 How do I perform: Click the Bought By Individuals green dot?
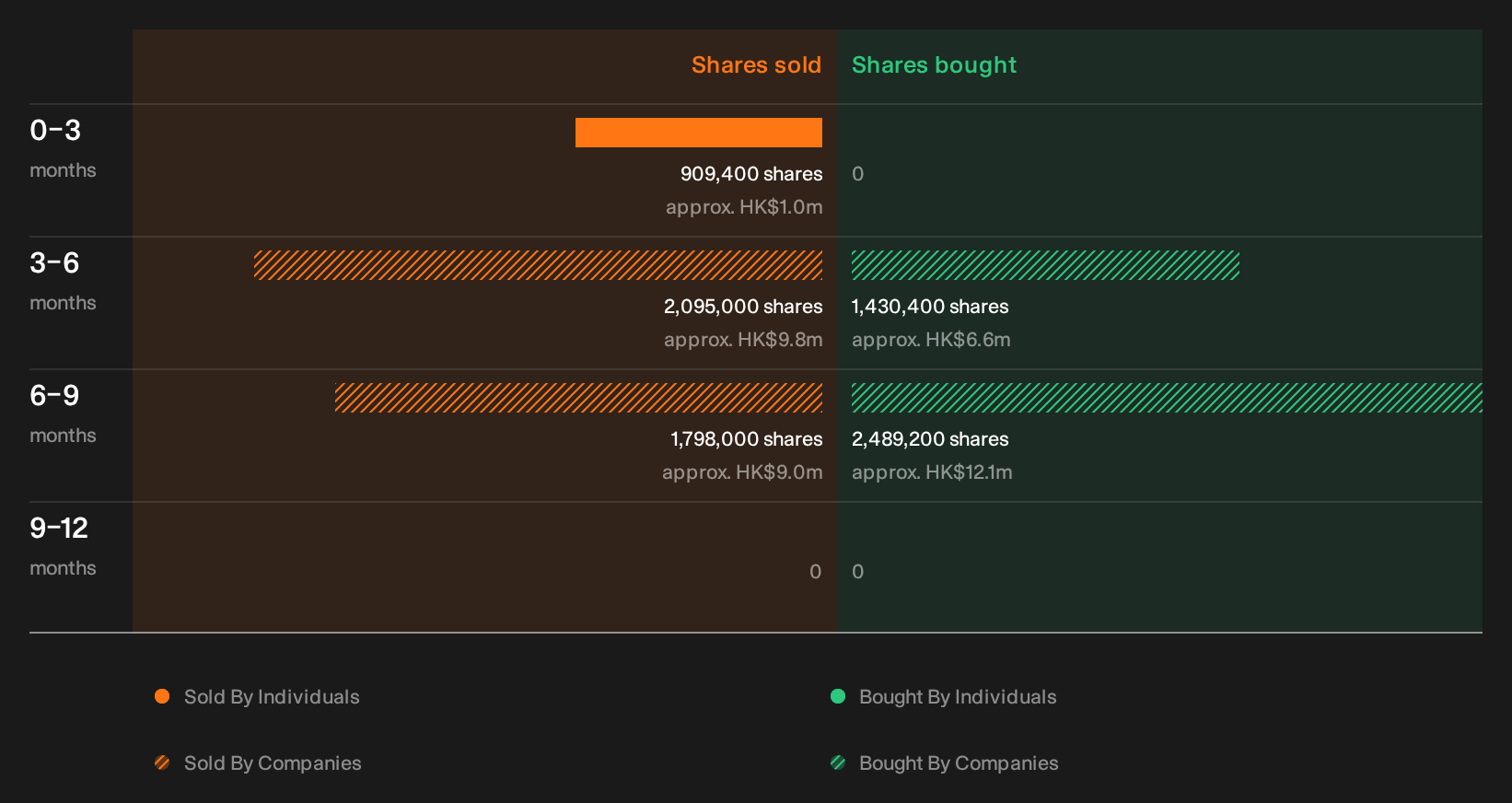838,696
